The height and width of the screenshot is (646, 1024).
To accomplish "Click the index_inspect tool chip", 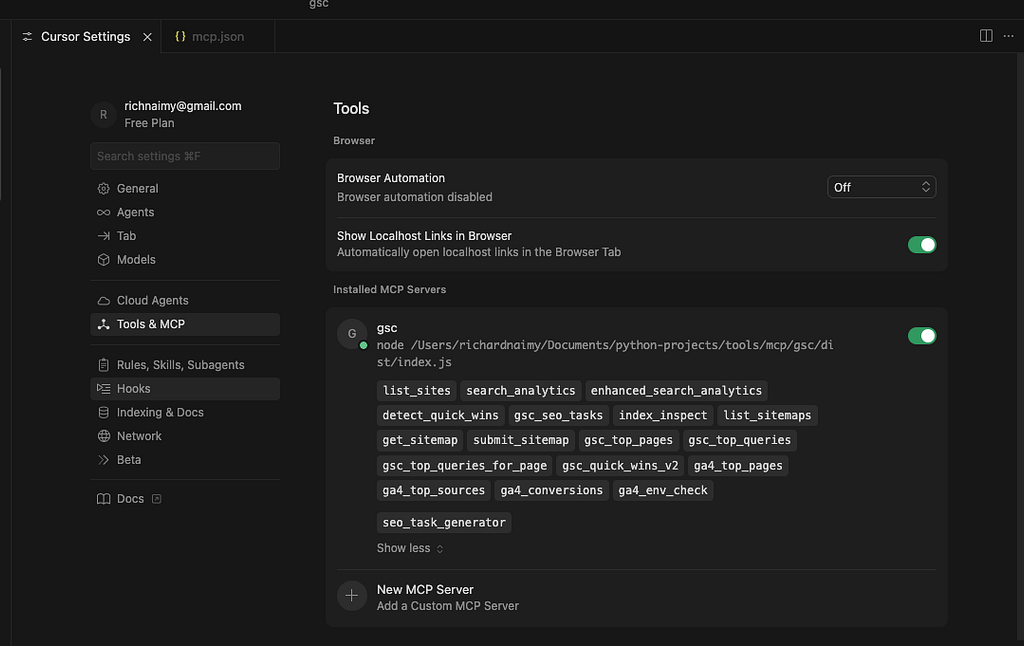I will pyautogui.click(x=663, y=415).
